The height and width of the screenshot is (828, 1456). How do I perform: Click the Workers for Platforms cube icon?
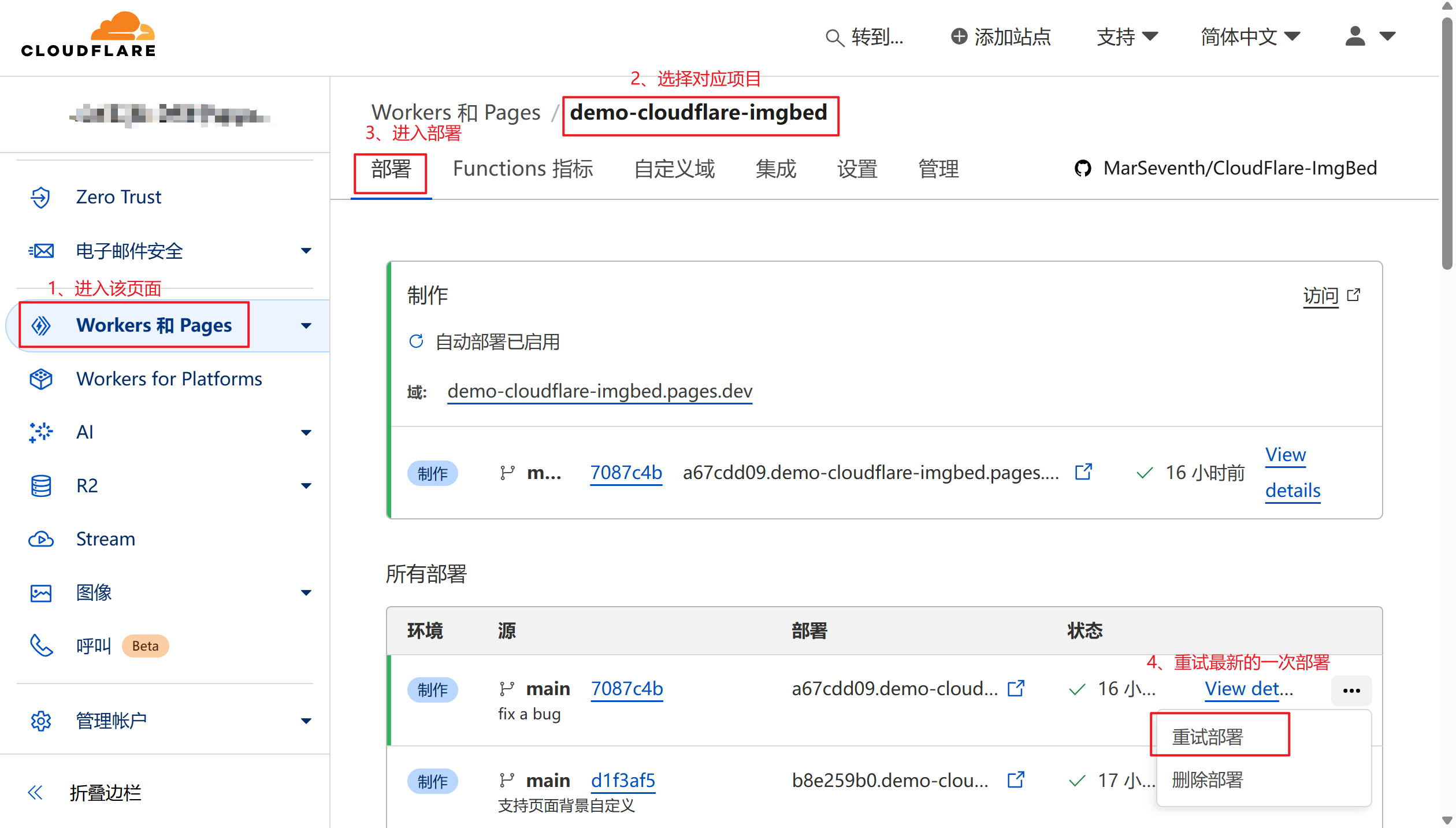(x=40, y=379)
